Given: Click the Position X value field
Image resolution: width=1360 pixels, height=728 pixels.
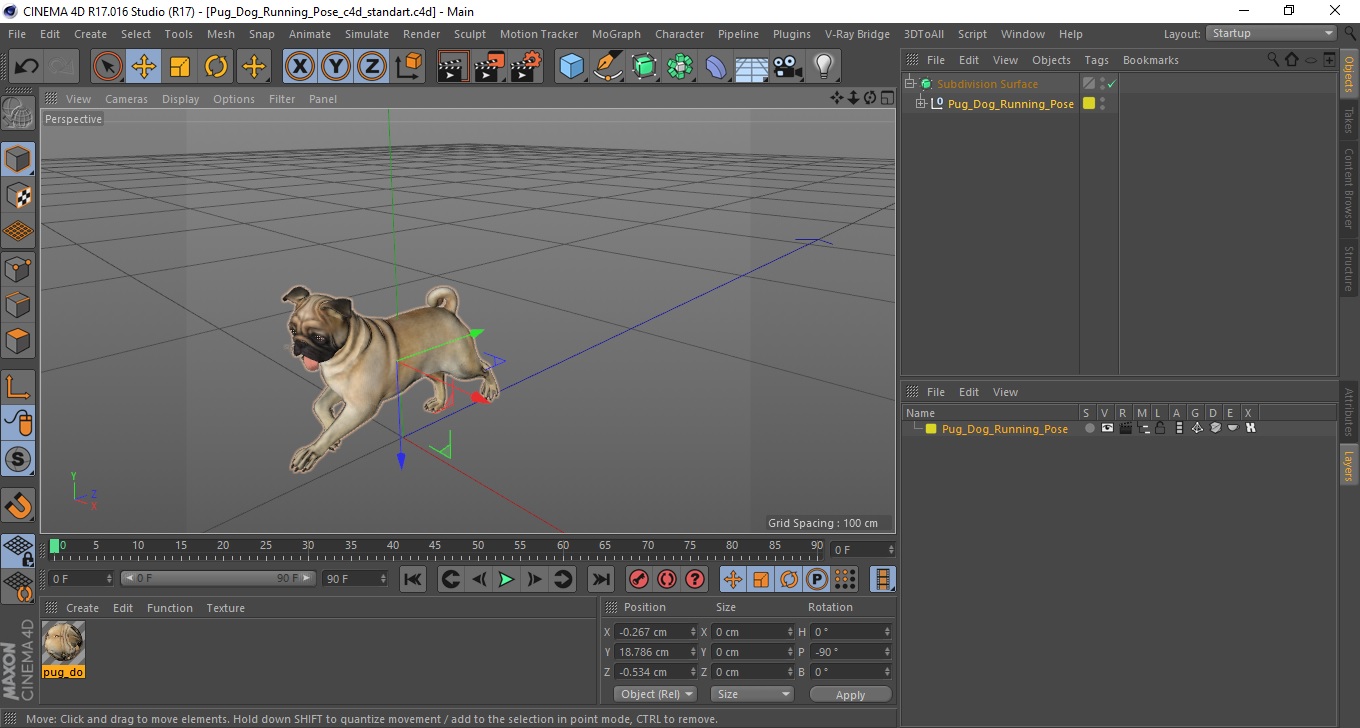Looking at the screenshot, I should (x=656, y=632).
